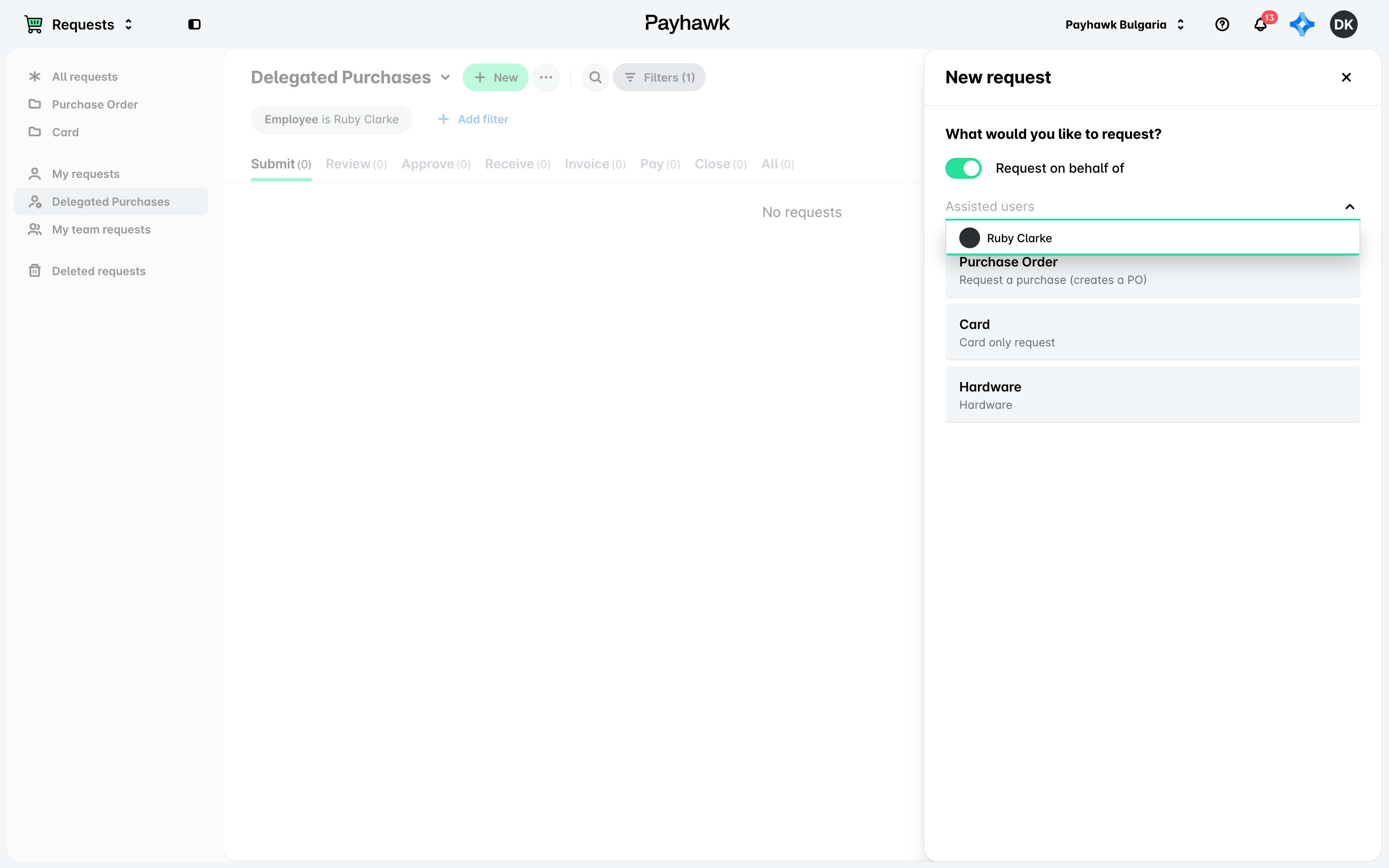The height and width of the screenshot is (868, 1389).
Task: Open DK user avatar menu
Action: (x=1343, y=24)
